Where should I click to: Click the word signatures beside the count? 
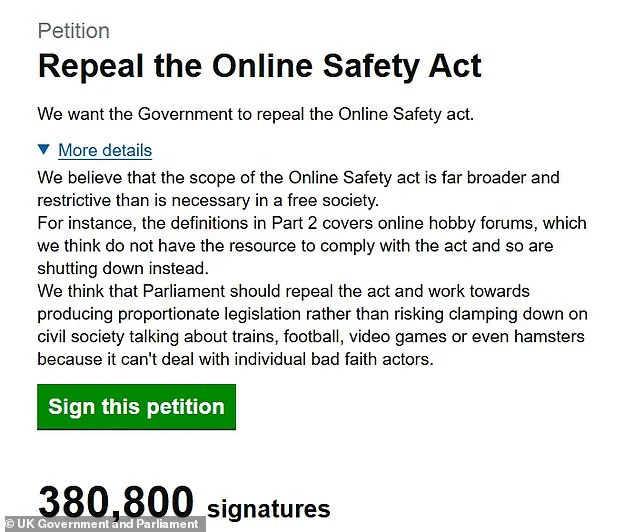click(x=269, y=509)
